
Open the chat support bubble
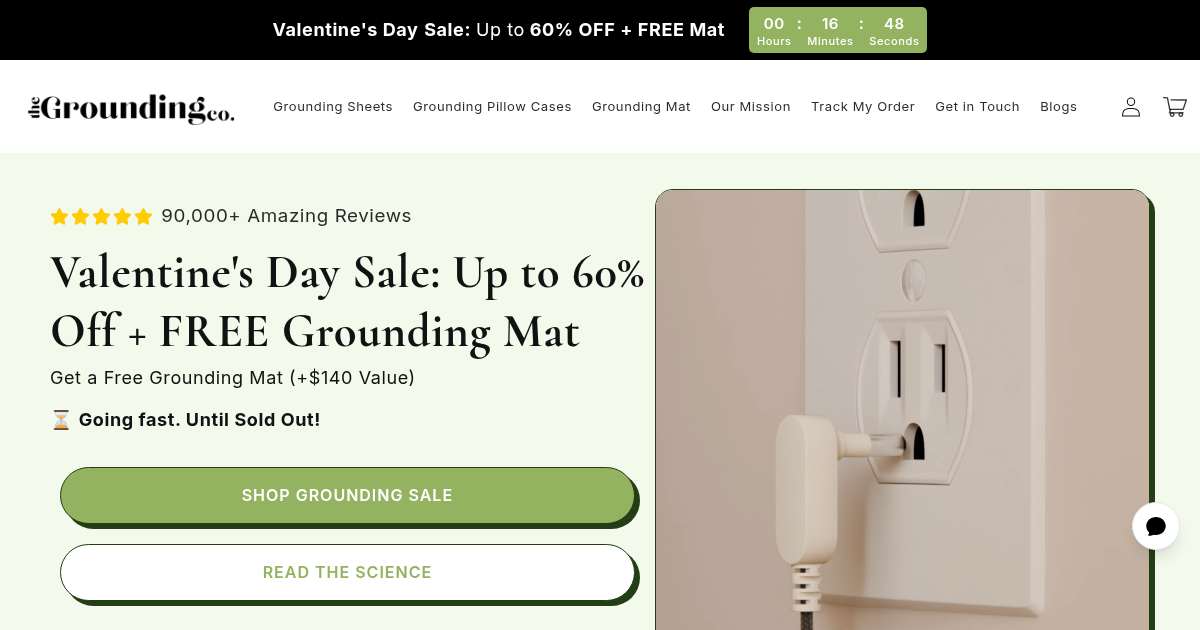pos(1155,526)
